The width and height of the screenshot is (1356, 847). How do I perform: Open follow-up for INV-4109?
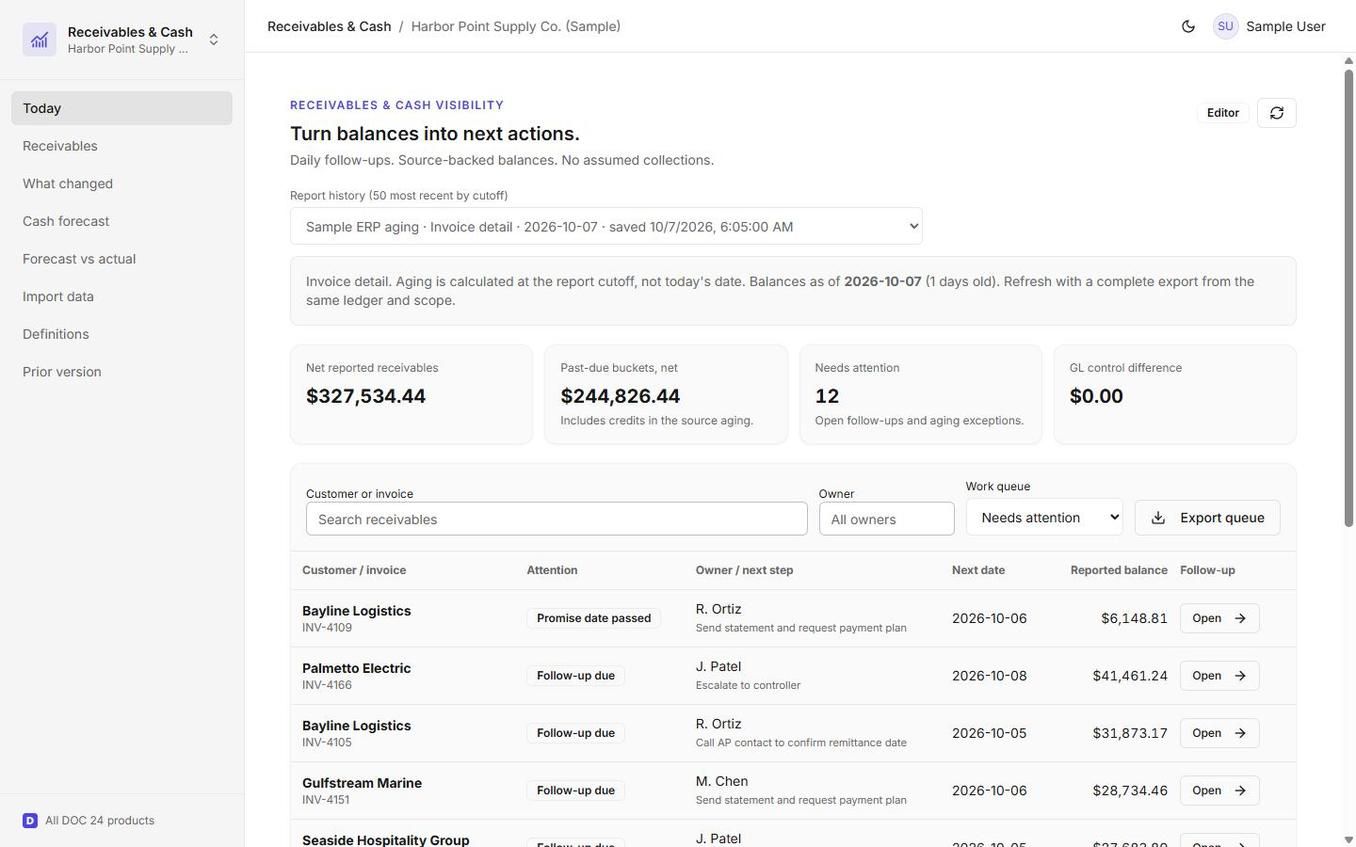1220,619
